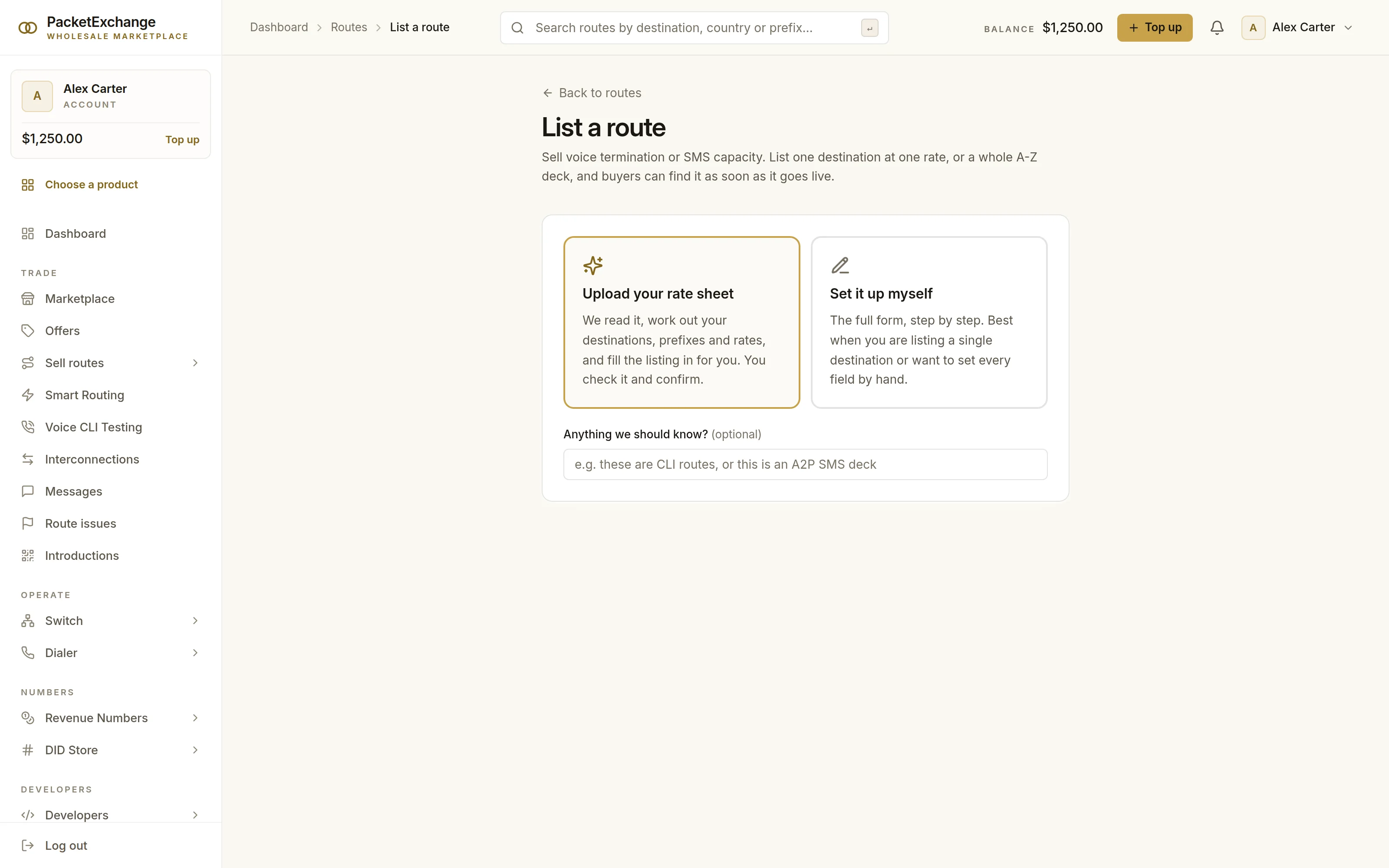
Task: Click the Voice CLI Testing phone icon
Action: pos(27,427)
